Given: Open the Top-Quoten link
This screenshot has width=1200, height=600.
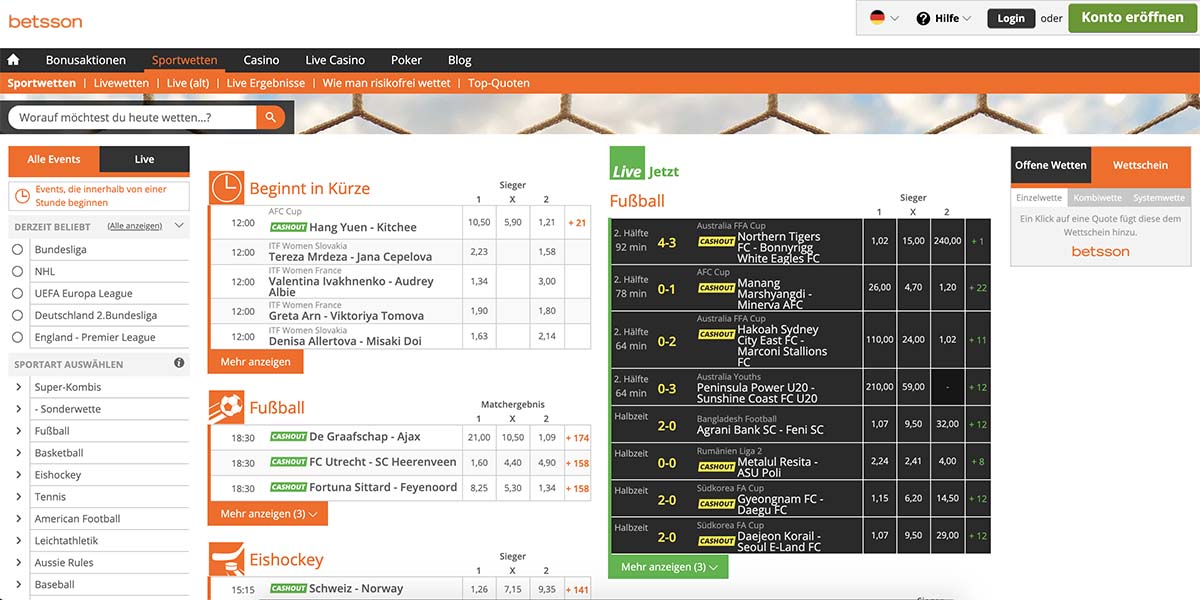Looking at the screenshot, I should 499,83.
